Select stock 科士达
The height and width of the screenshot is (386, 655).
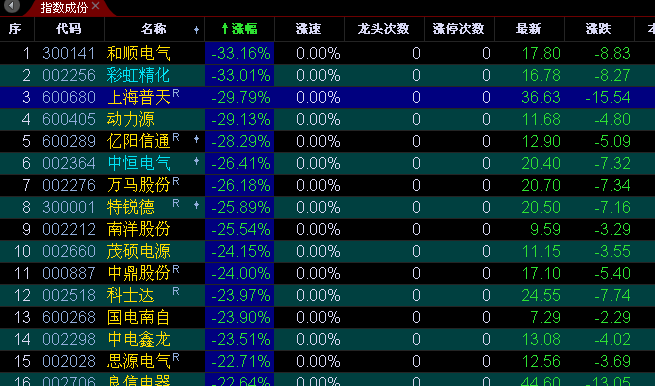(x=131, y=295)
